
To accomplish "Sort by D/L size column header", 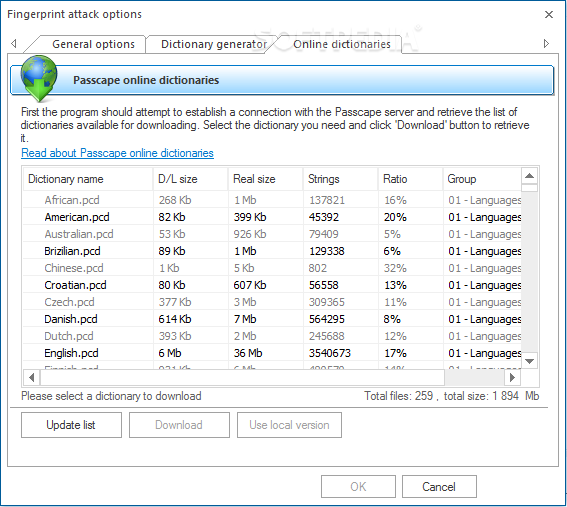I will tap(191, 179).
